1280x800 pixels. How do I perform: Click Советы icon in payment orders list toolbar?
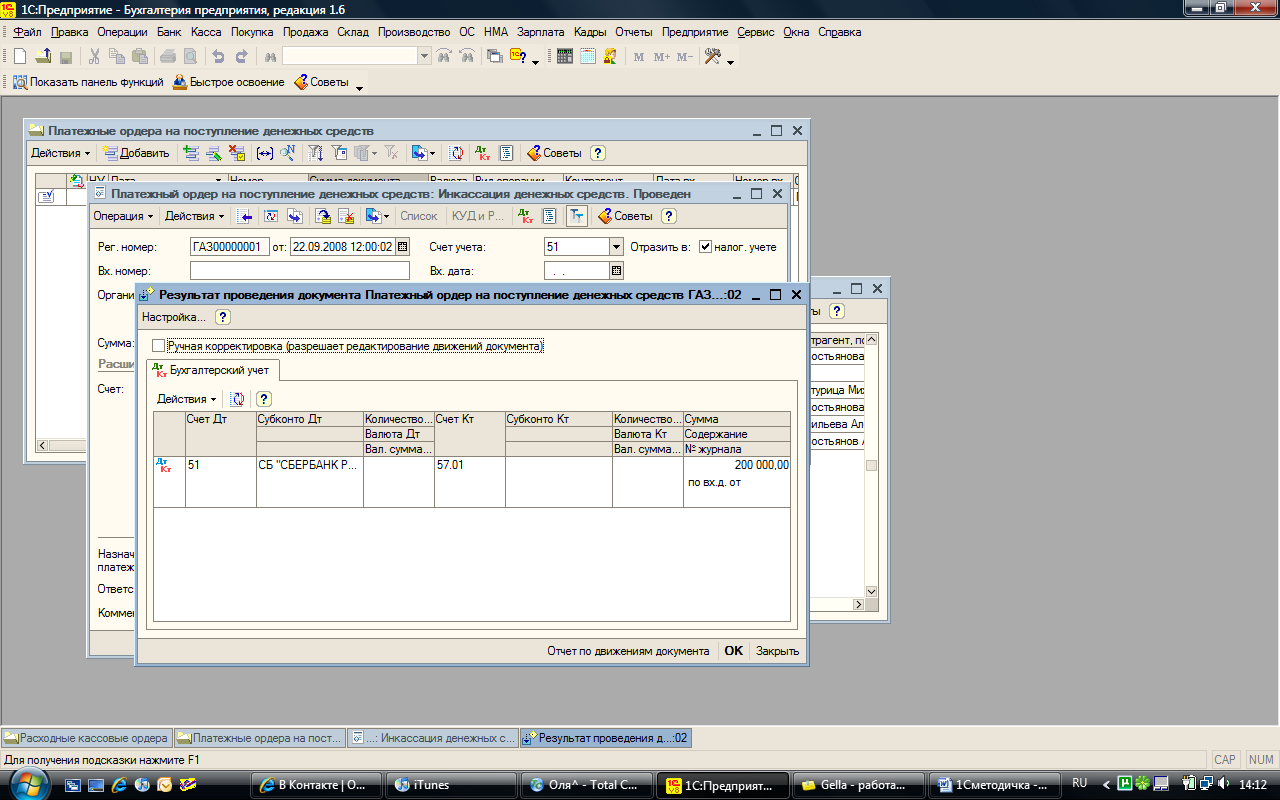click(552, 153)
